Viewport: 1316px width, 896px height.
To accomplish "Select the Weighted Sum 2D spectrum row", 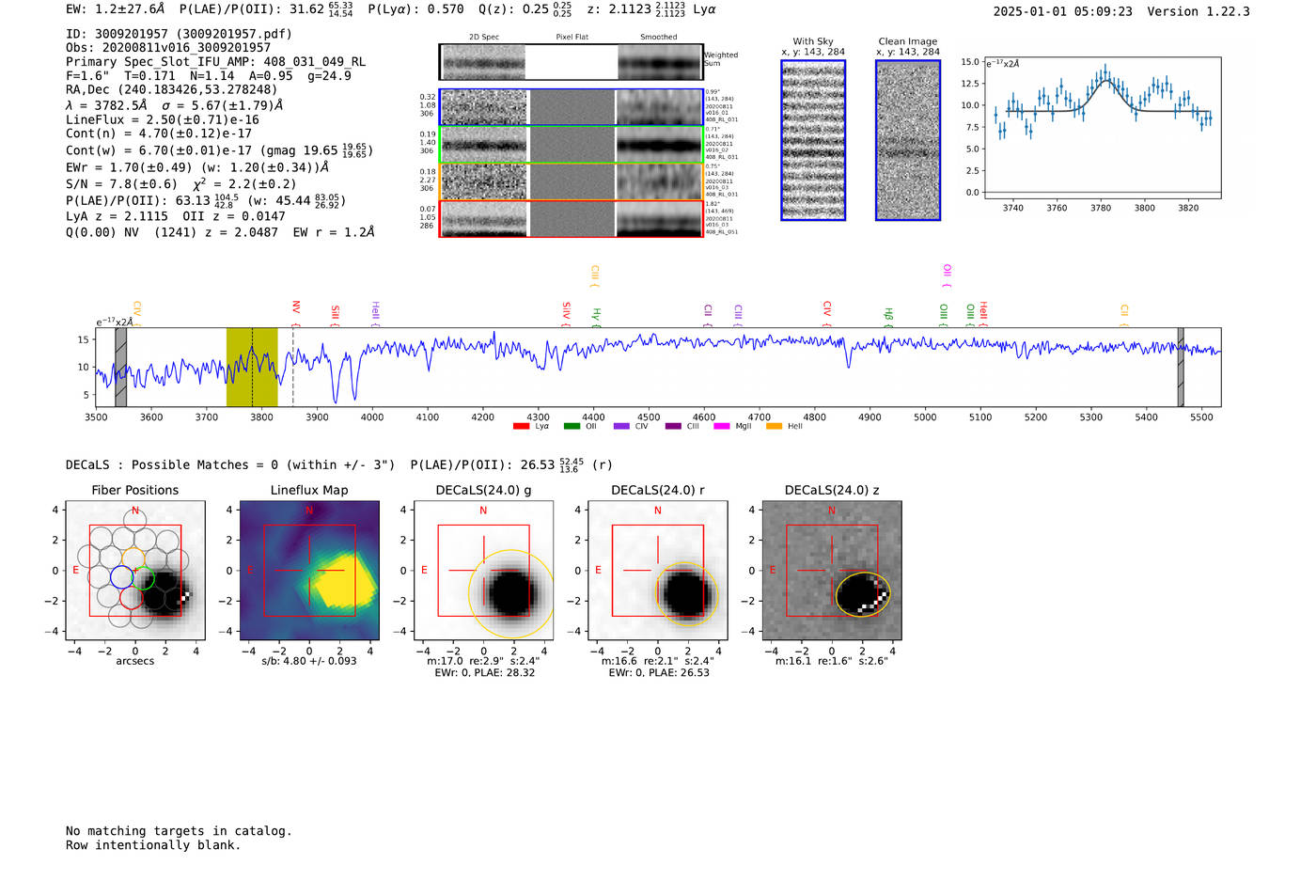I will tap(571, 62).
